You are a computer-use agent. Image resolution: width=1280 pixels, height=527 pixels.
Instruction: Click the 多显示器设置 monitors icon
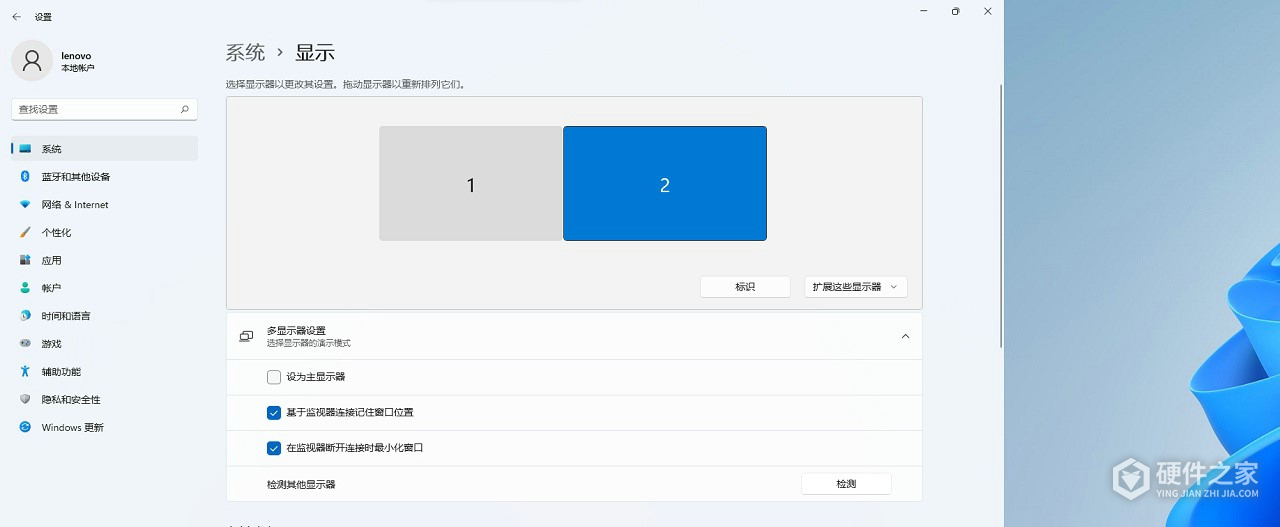click(x=246, y=337)
